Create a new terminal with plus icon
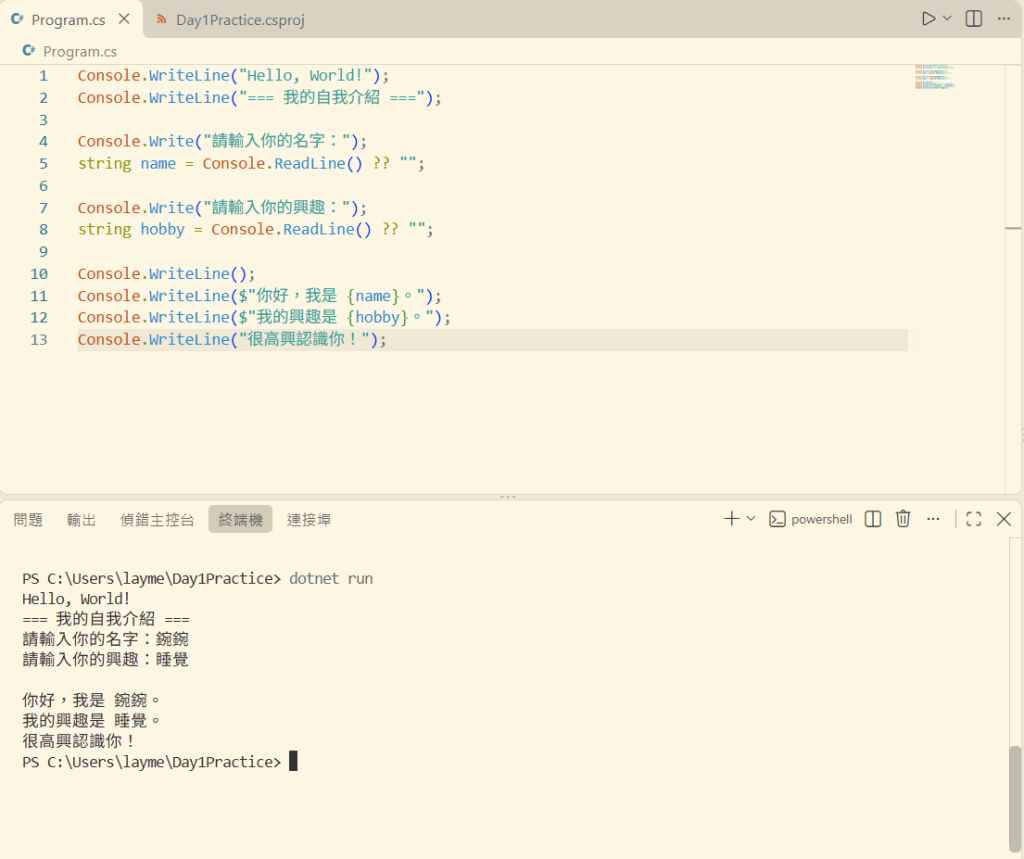This screenshot has width=1024, height=859. coord(731,519)
